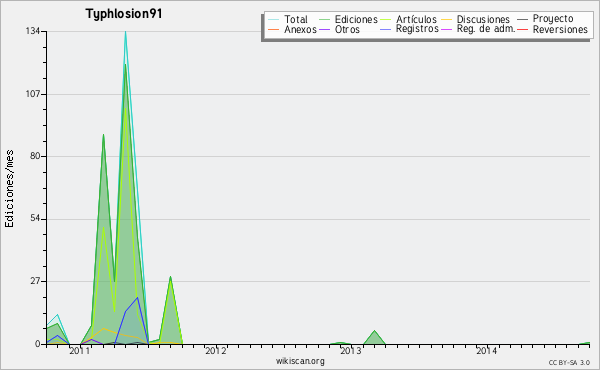Image resolution: width=600 pixels, height=370 pixels.
Task: Click the 2013 x-axis label
Action: click(x=351, y=350)
